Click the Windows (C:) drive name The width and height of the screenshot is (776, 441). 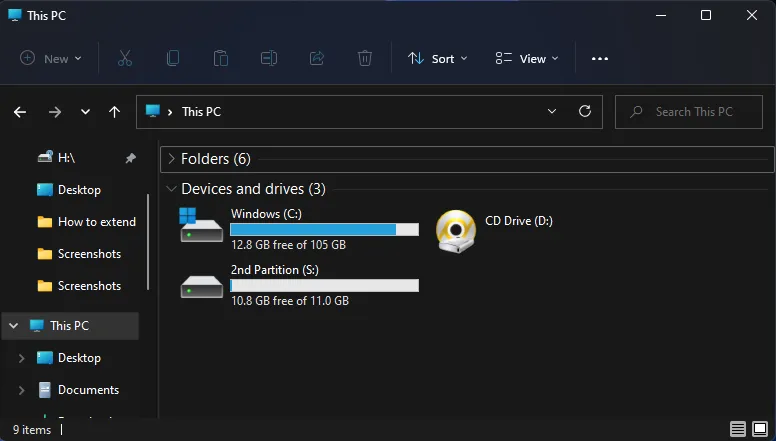coord(266,214)
